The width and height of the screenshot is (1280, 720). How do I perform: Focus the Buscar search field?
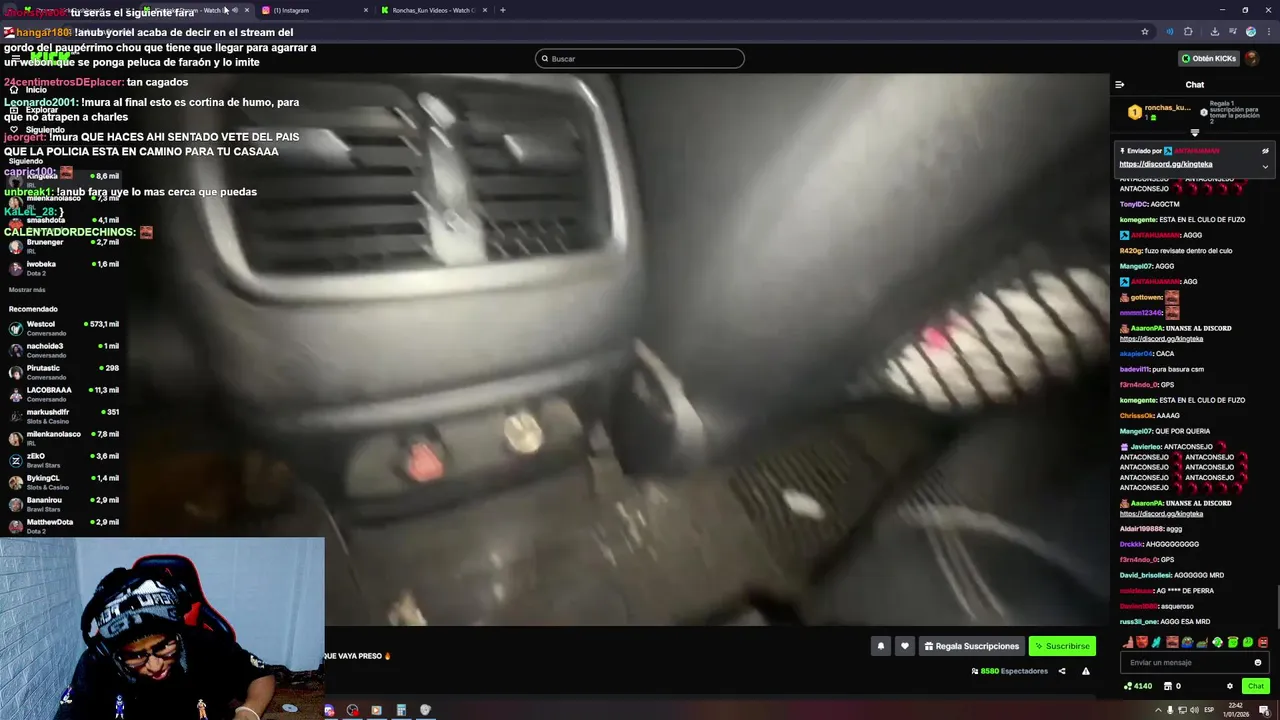click(640, 58)
